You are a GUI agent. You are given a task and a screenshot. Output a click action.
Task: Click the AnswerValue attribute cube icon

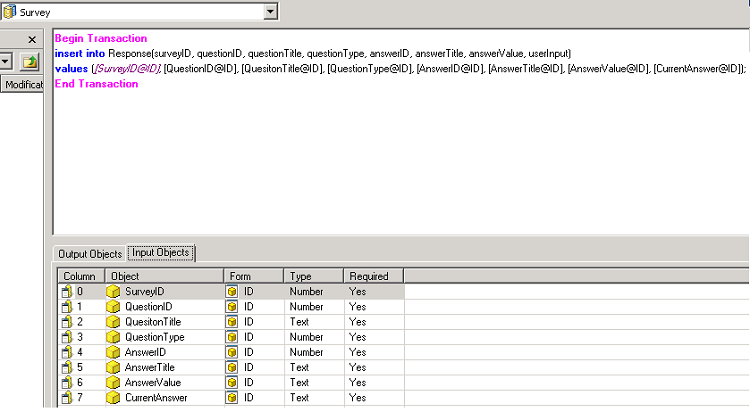coord(113,383)
